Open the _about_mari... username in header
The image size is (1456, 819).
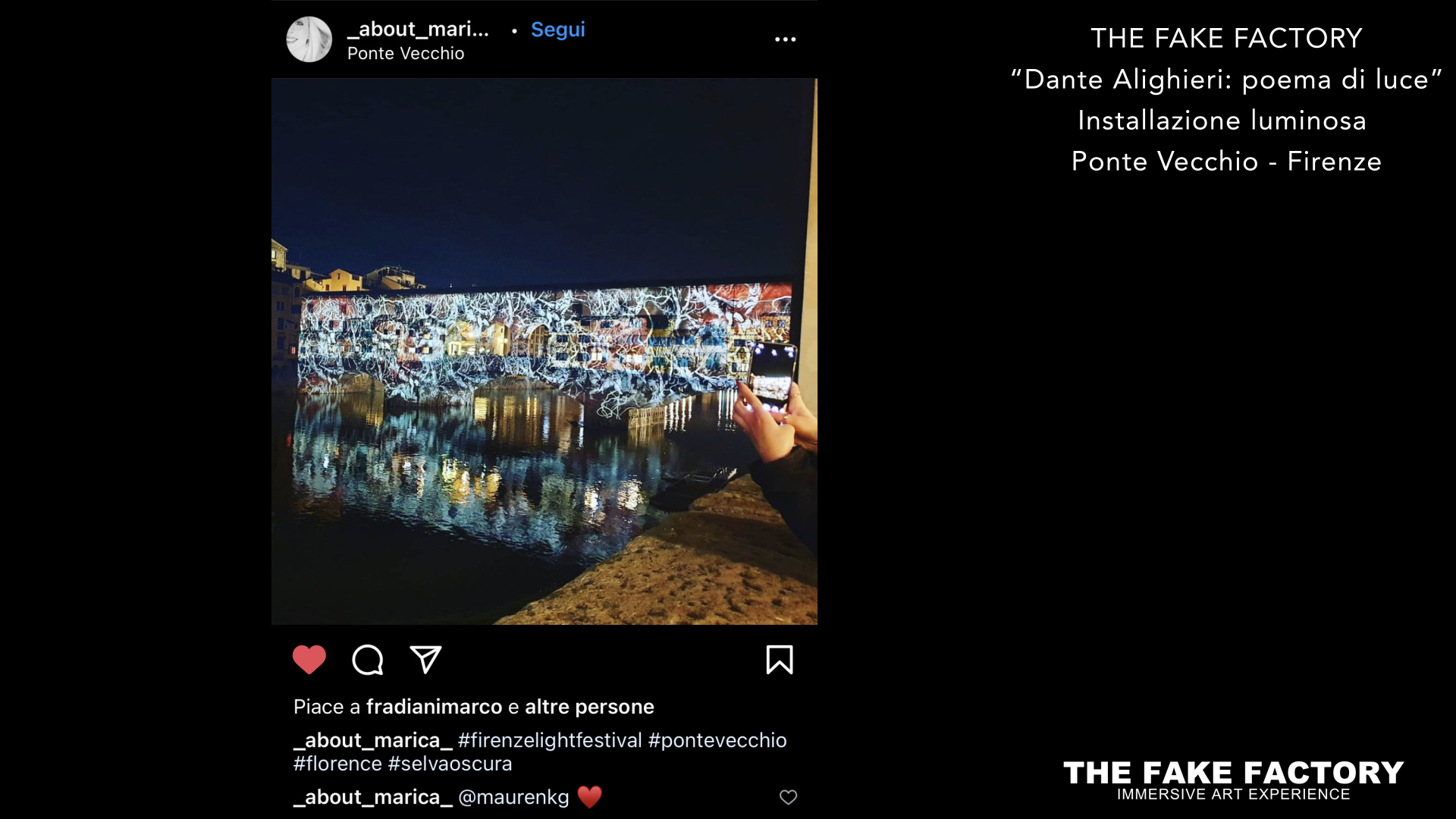[419, 30]
